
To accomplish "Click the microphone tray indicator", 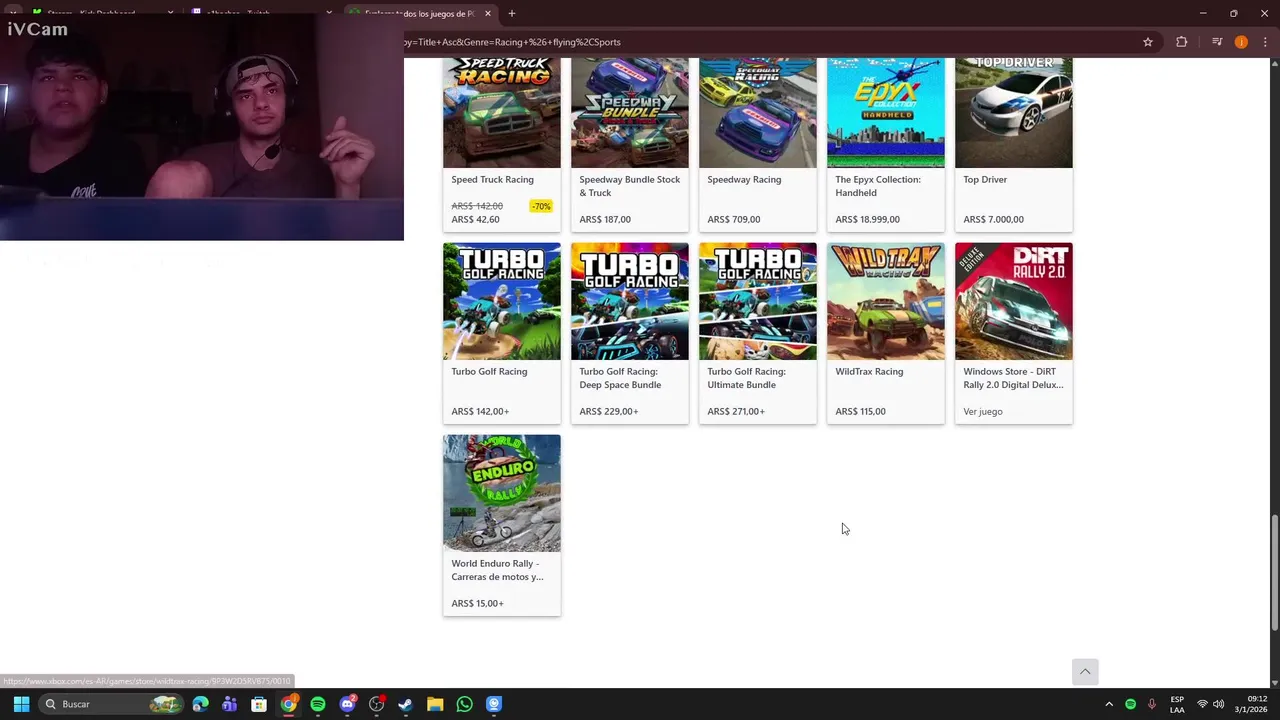I will point(1152,704).
